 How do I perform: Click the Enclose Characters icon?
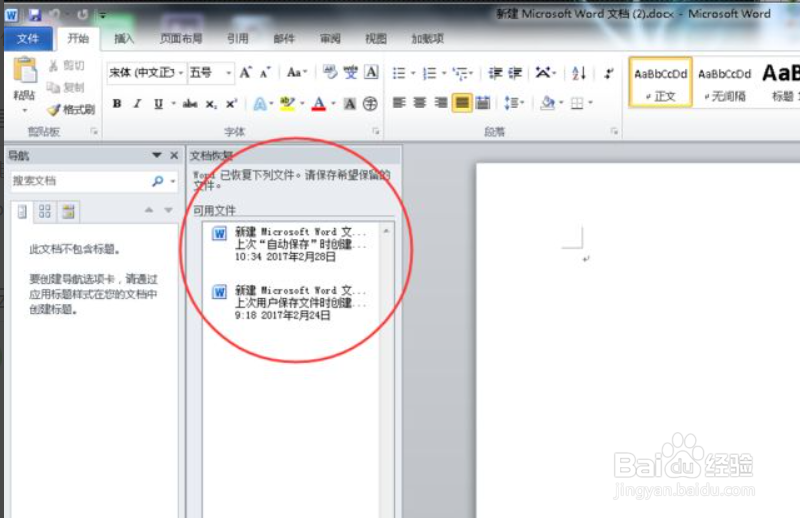(370, 104)
